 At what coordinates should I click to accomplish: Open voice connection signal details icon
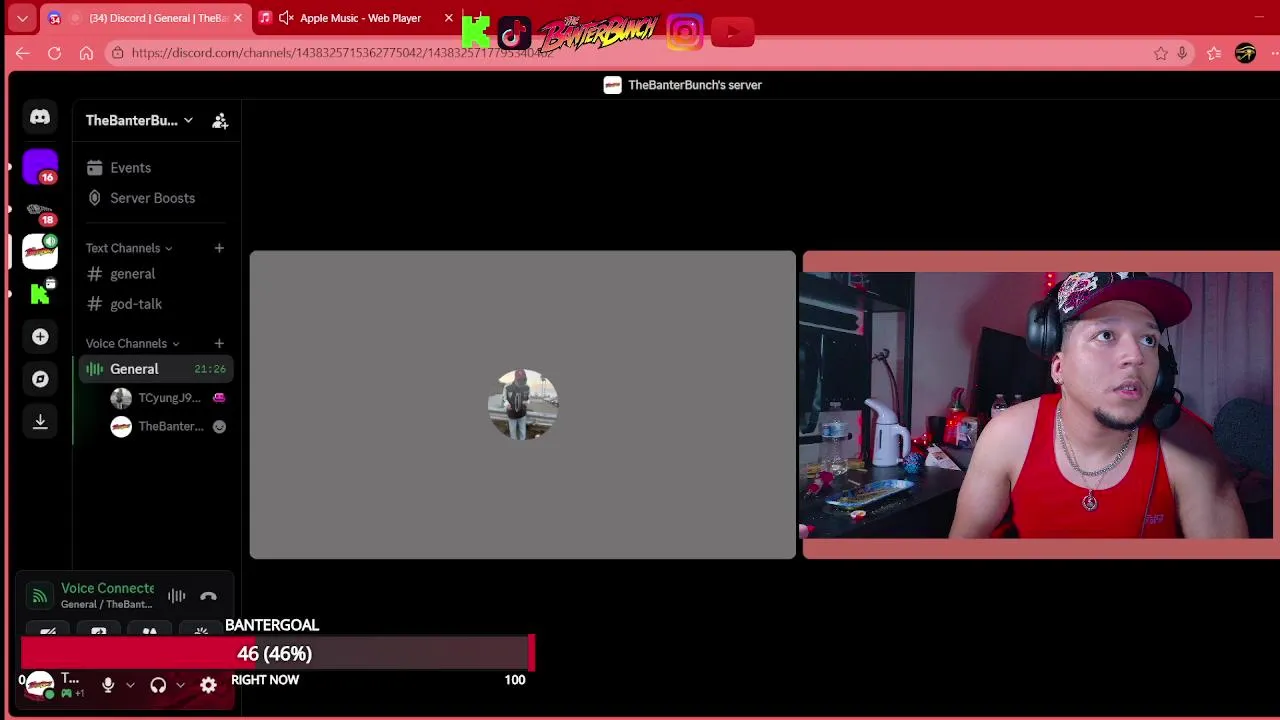pos(39,596)
